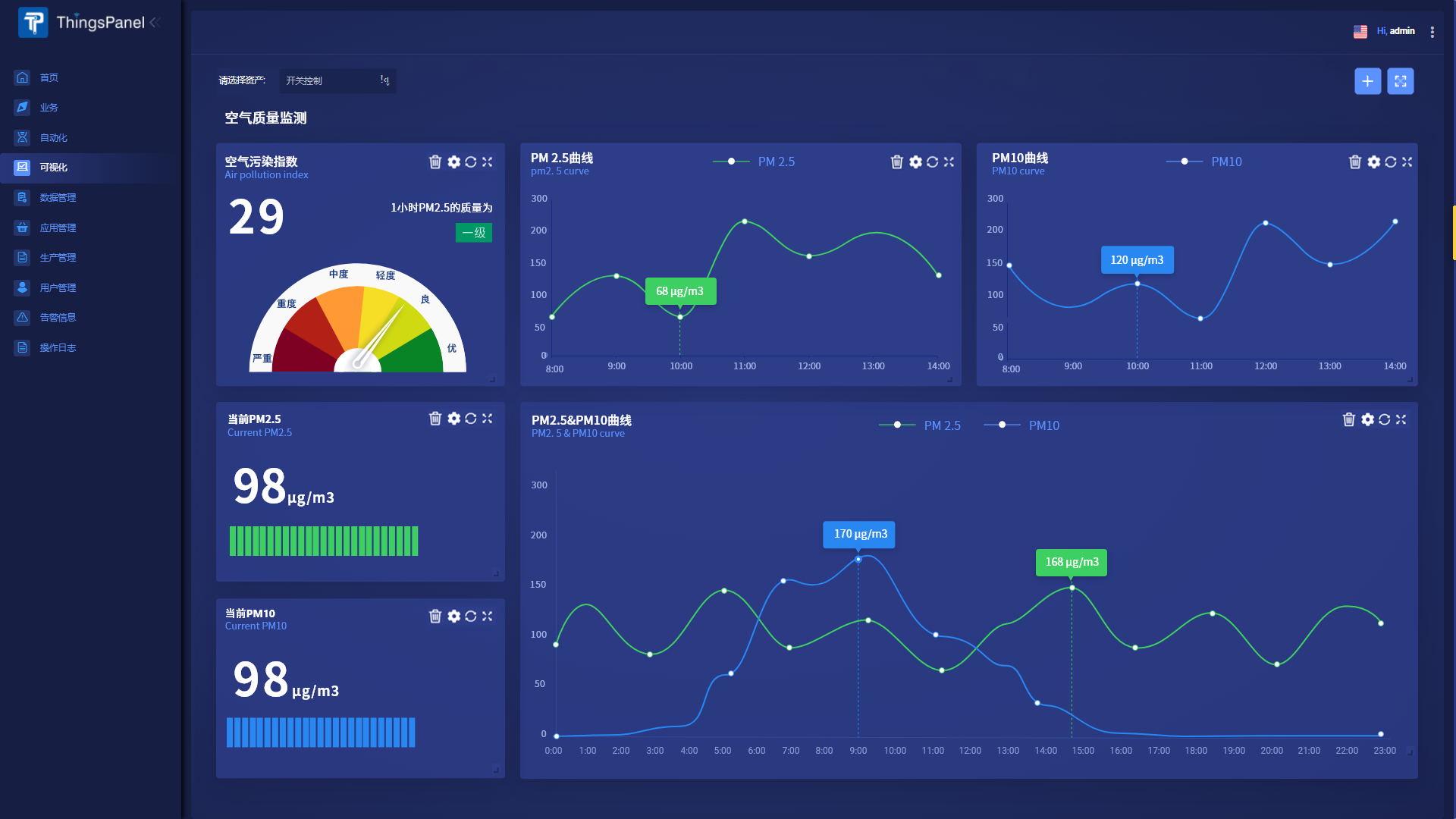Viewport: 1456px width, 819px height.
Task: Click 15:00 PM 2.5 peak point in combined chart
Action: click(1072, 588)
